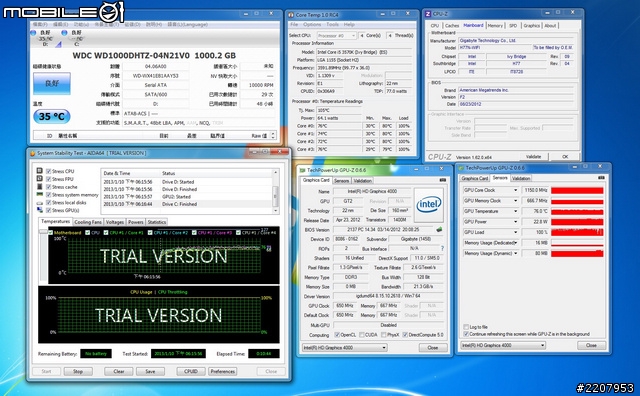Click the event log scrollbar down arrow
The height and width of the screenshot is (396, 640).
276,211
